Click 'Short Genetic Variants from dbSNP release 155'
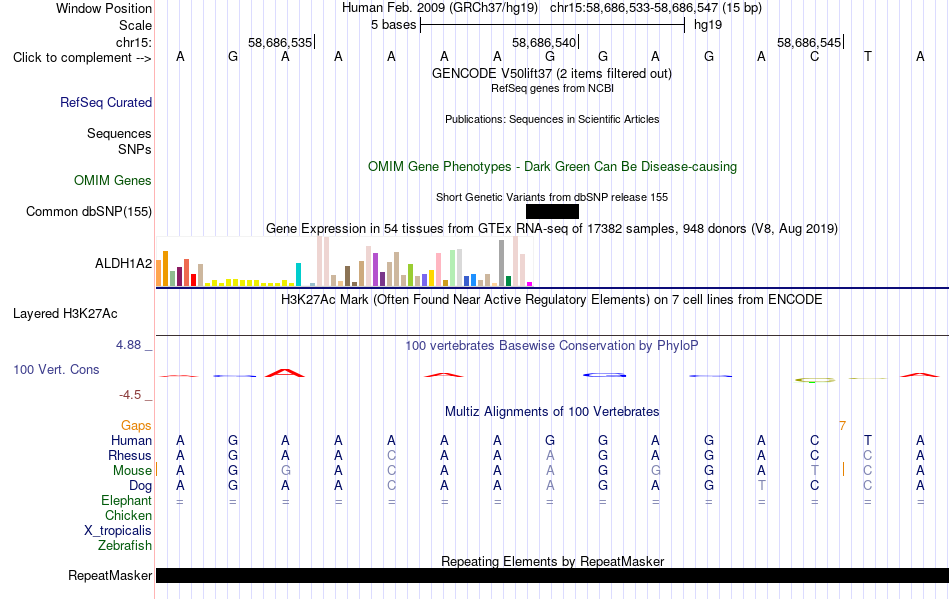This screenshot has height=599, width=950. (552, 197)
